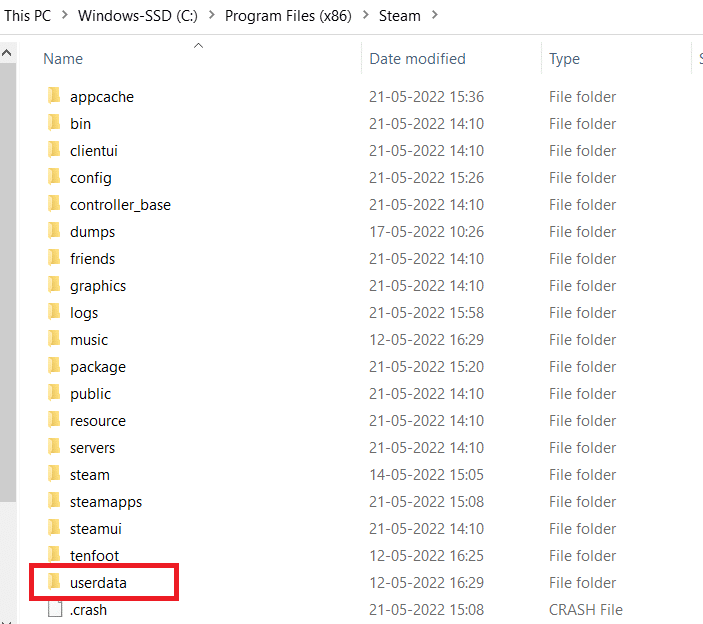Select the graphics folder name
Viewport: 703px width, 624px height.
pos(98,286)
